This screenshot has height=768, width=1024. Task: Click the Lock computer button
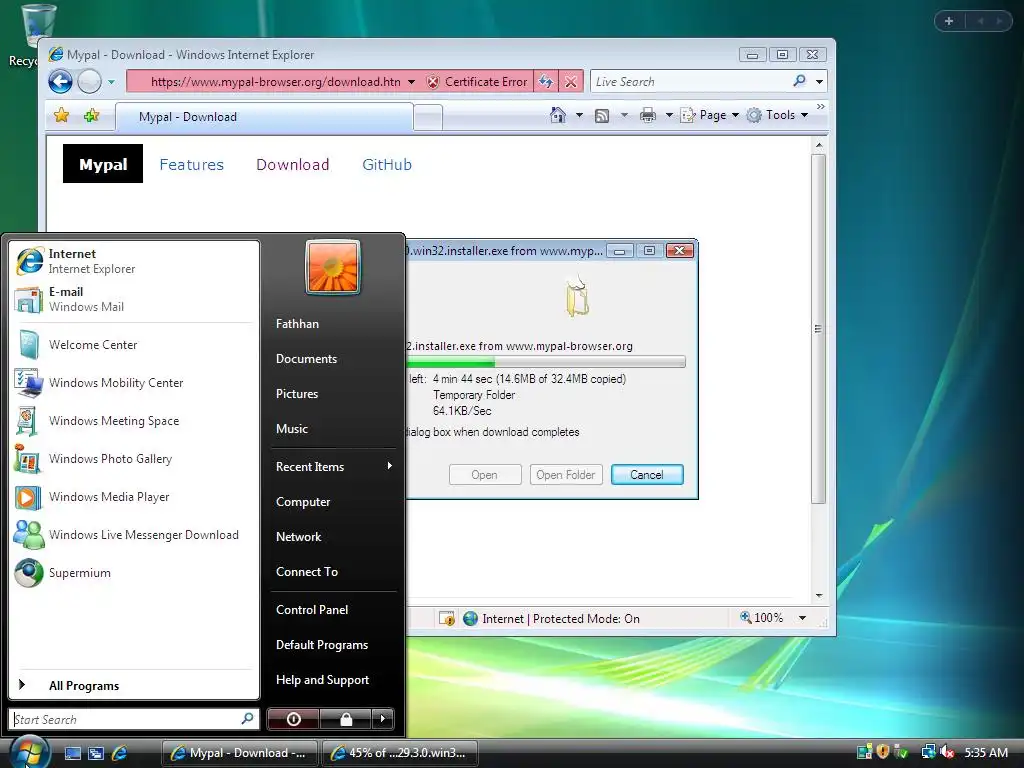[x=346, y=719]
